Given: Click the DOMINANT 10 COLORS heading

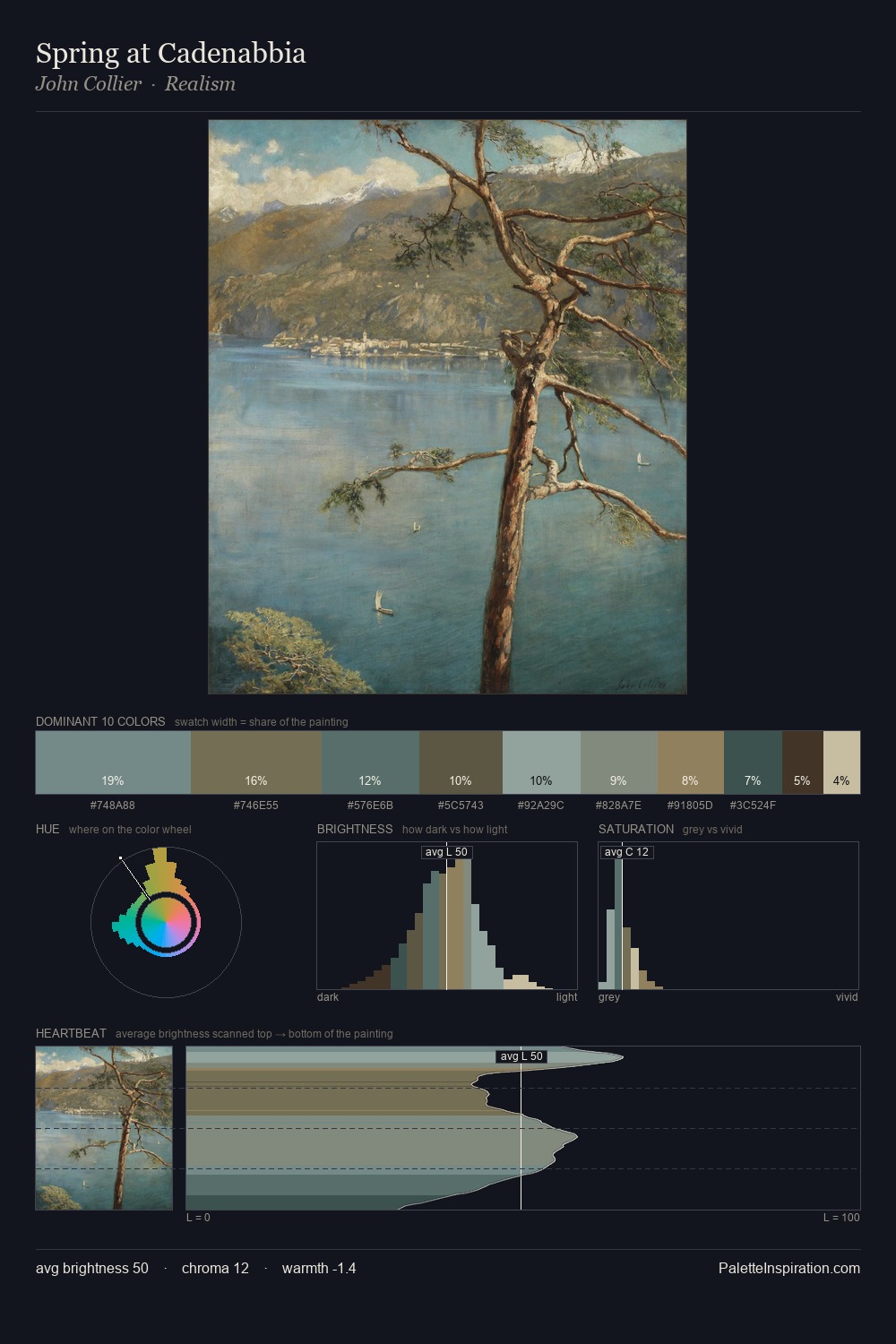Looking at the screenshot, I should coord(100,721).
